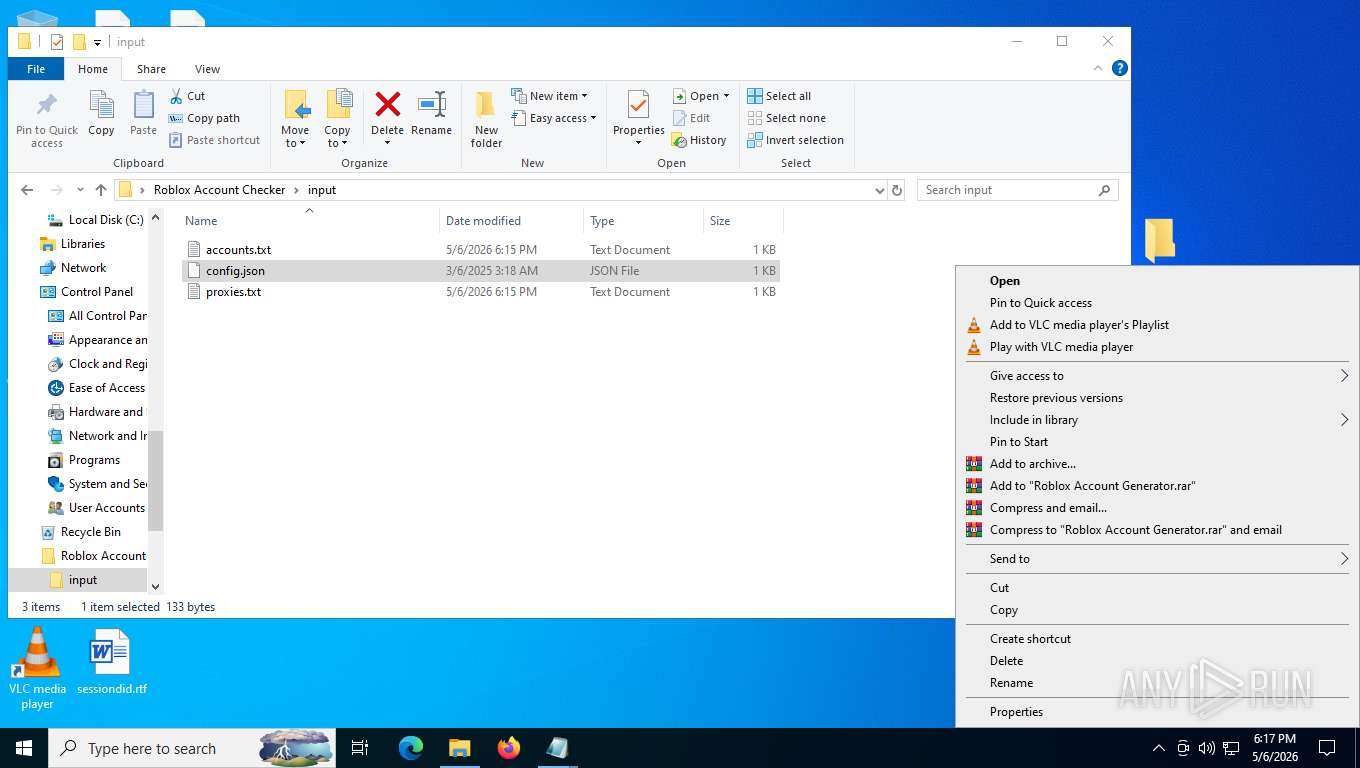Click the Paste clipboard icon in ribbon
Screen dimensions: 1360x768
click(x=143, y=114)
